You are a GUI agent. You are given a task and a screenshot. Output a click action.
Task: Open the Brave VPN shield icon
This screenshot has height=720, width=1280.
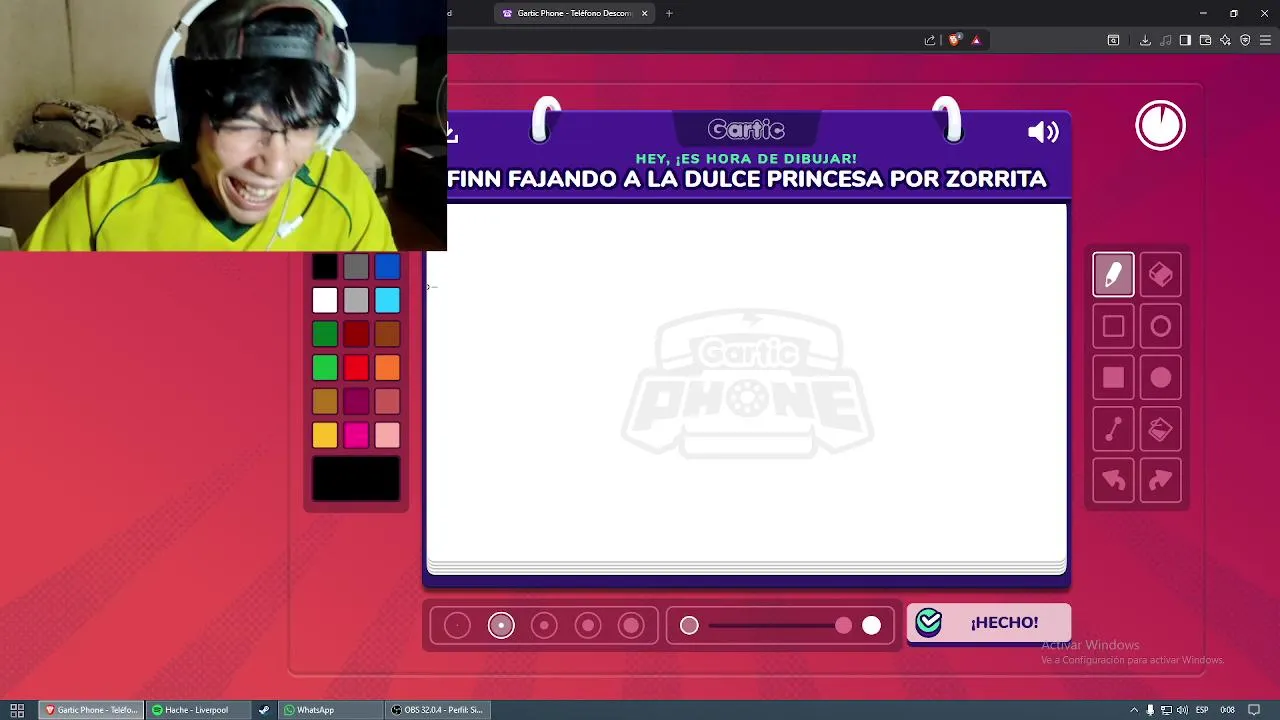tap(1245, 40)
